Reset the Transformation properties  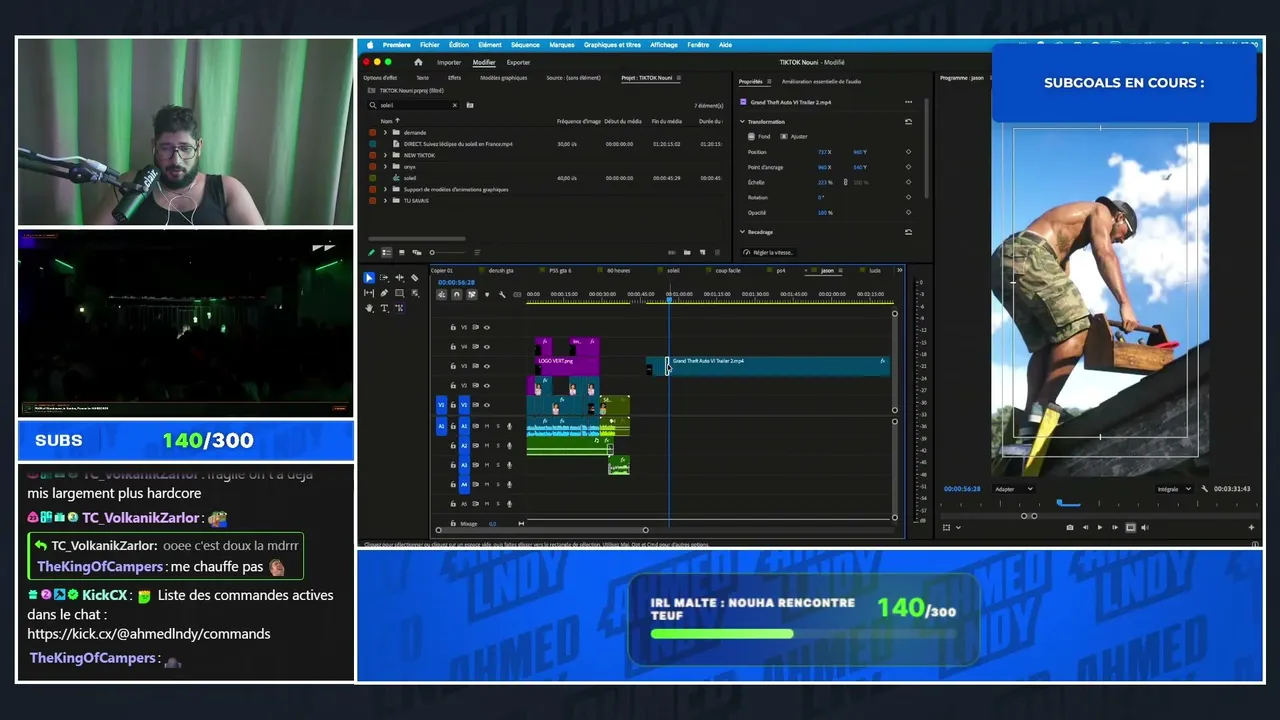(x=908, y=122)
